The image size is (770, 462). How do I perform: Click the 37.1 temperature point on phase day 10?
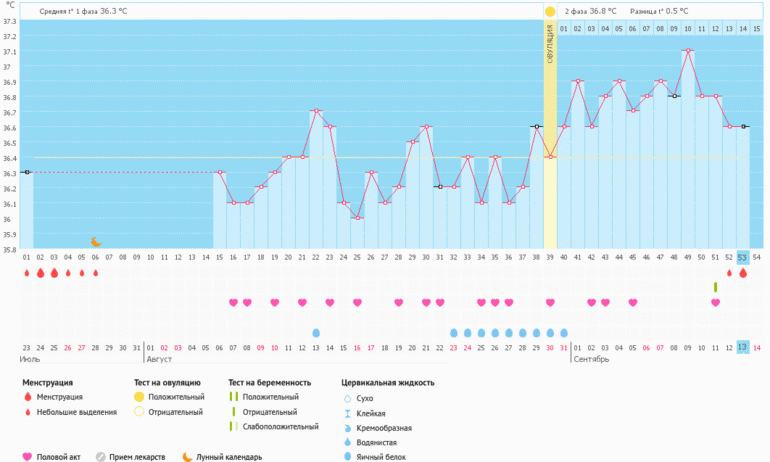tap(688, 51)
